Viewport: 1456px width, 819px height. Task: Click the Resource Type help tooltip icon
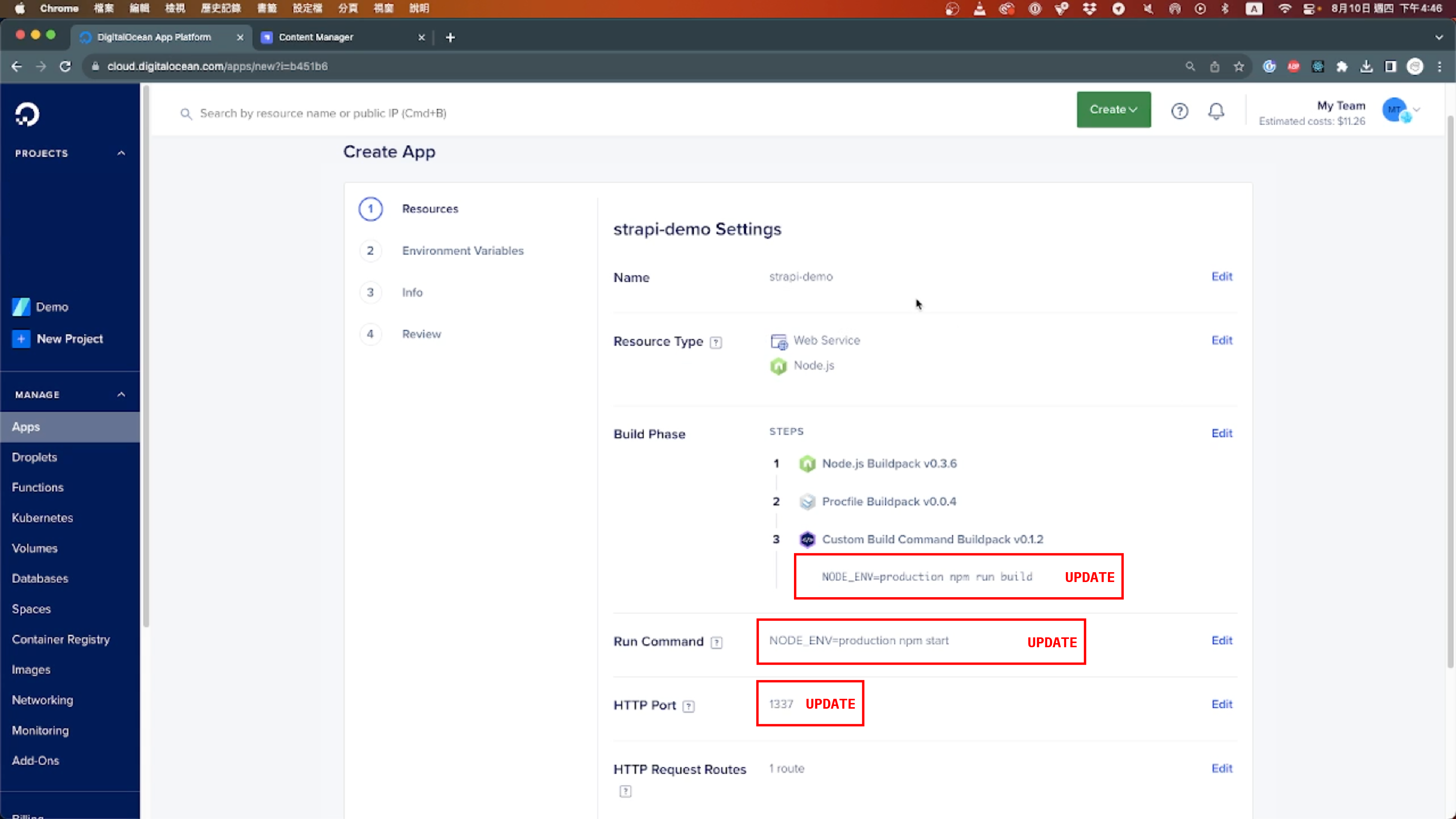715,342
